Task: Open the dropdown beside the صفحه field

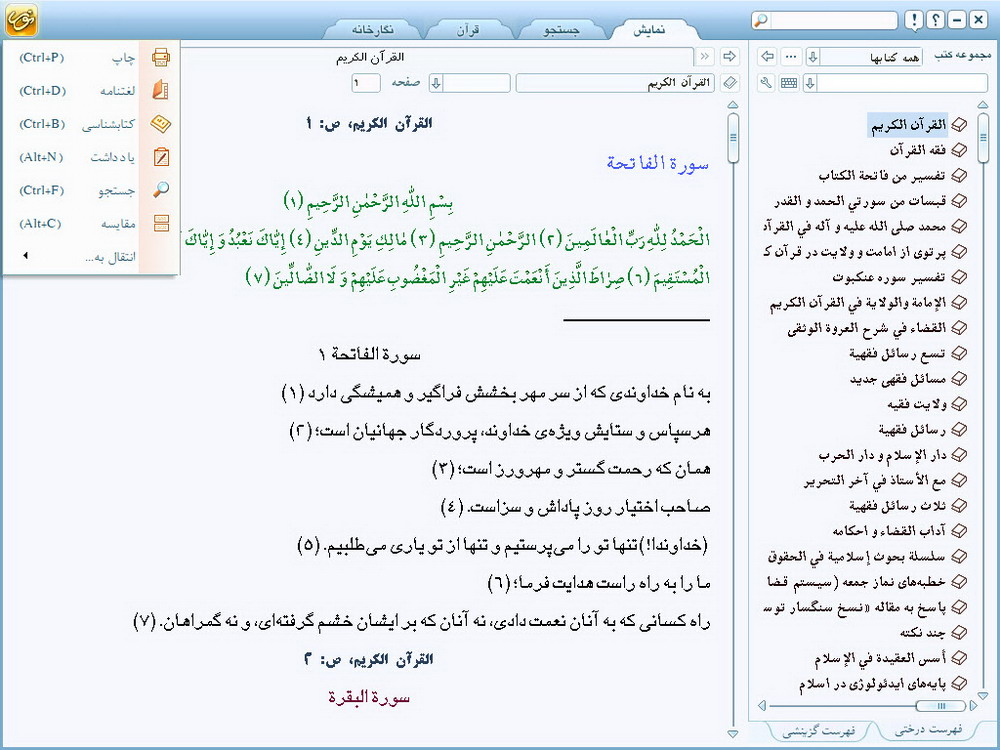Action: [437, 82]
